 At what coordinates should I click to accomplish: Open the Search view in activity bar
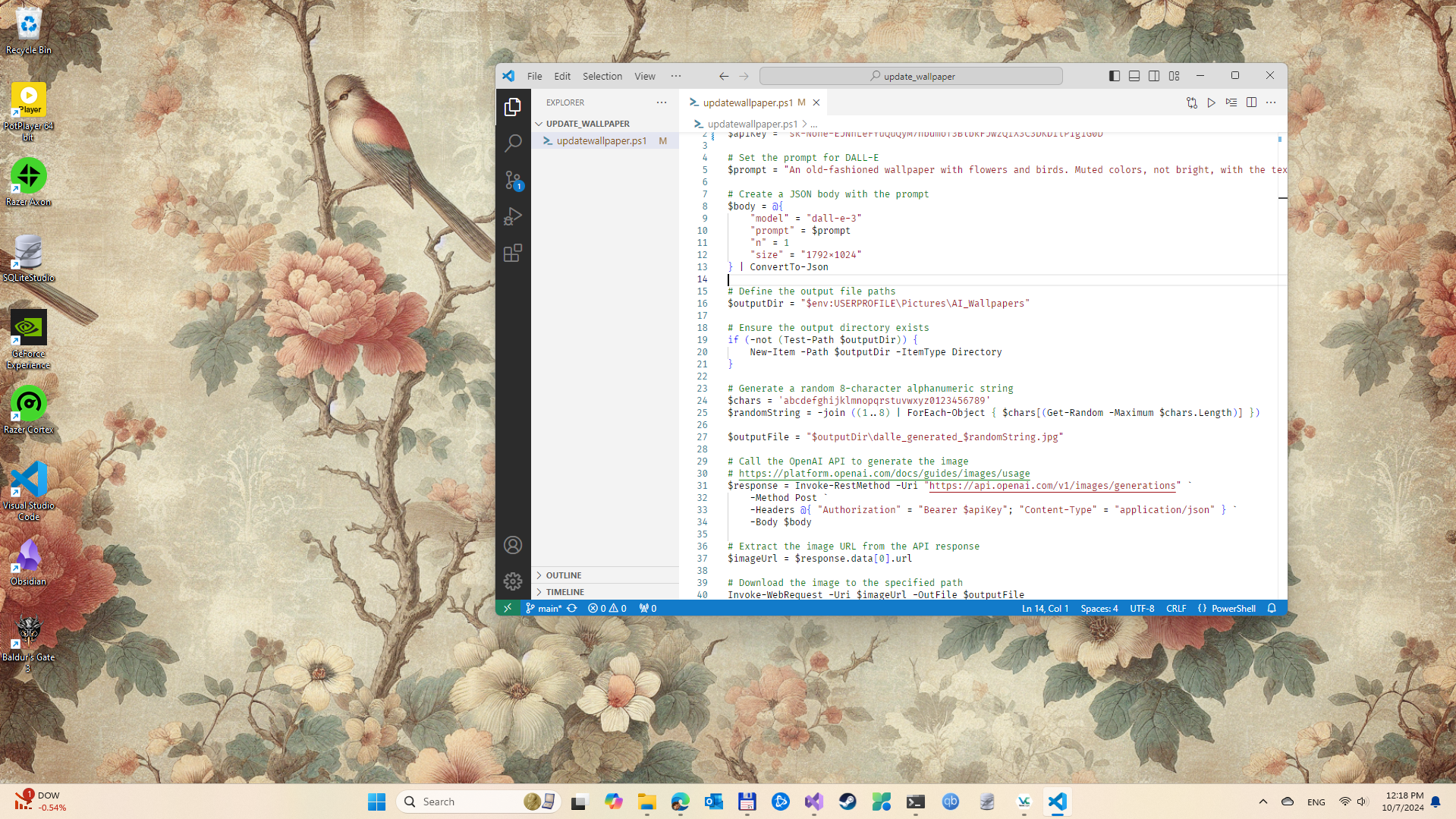tap(513, 143)
